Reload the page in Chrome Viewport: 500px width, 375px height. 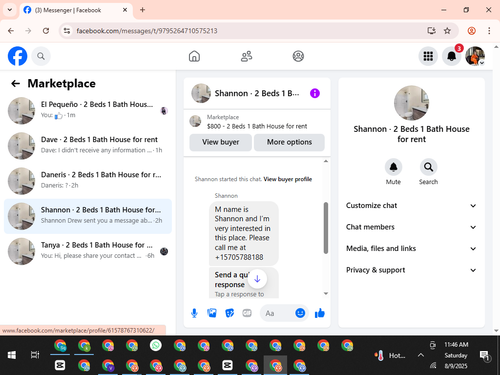coord(46,31)
